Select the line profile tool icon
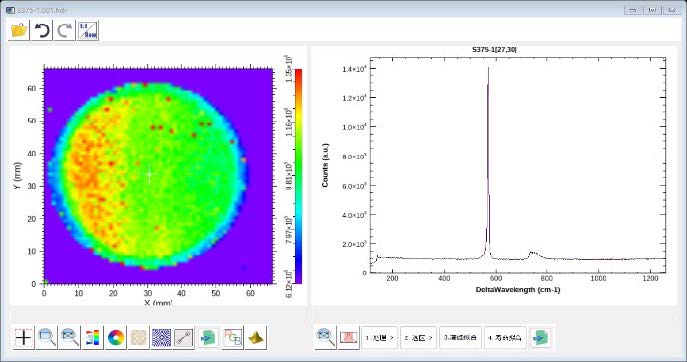This screenshot has width=687, height=362. 184,337
